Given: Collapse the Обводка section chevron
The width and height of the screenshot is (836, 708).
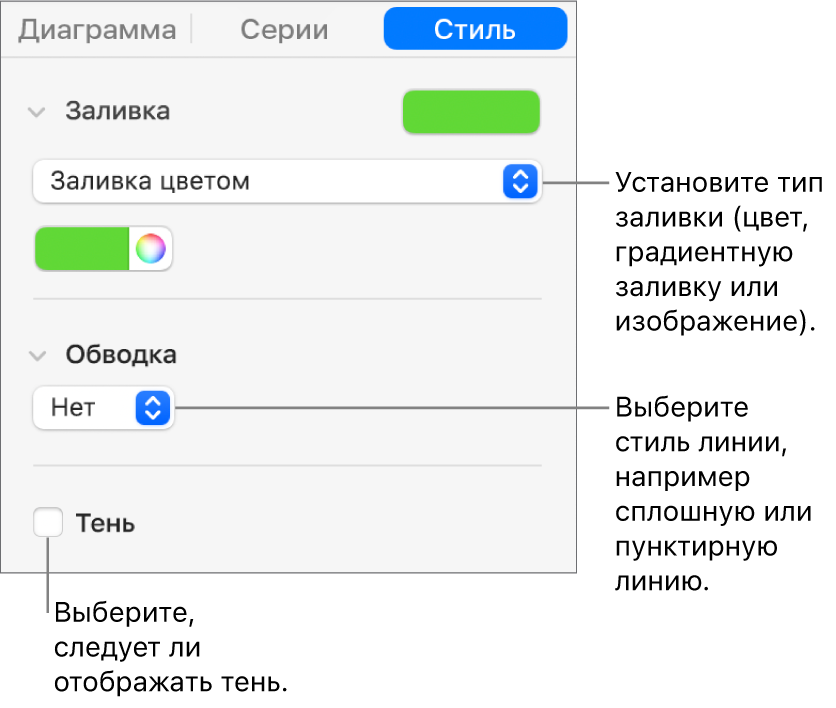Looking at the screenshot, I should pos(37,356).
